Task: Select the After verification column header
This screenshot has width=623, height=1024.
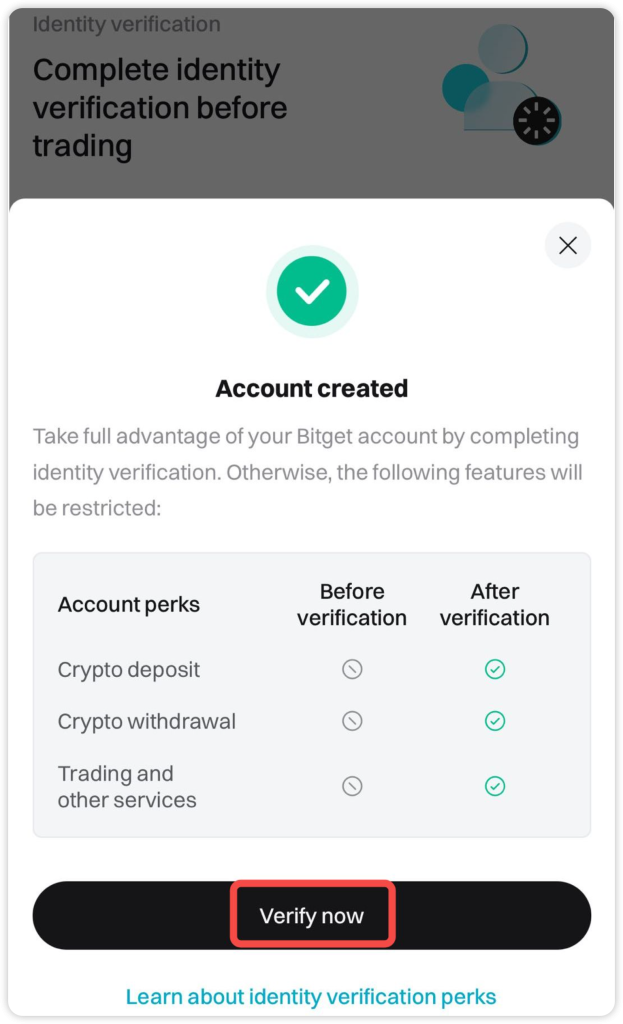Action: (494, 604)
